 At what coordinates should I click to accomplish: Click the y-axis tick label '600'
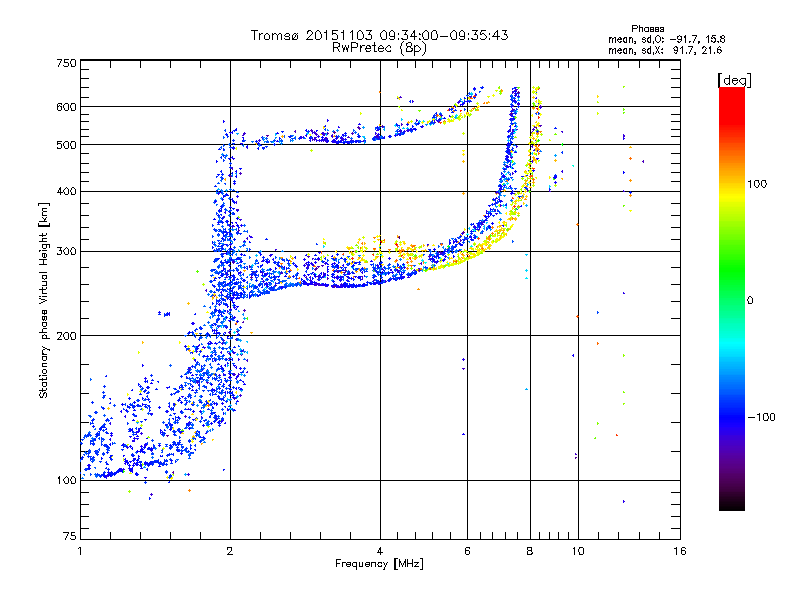coord(66,107)
